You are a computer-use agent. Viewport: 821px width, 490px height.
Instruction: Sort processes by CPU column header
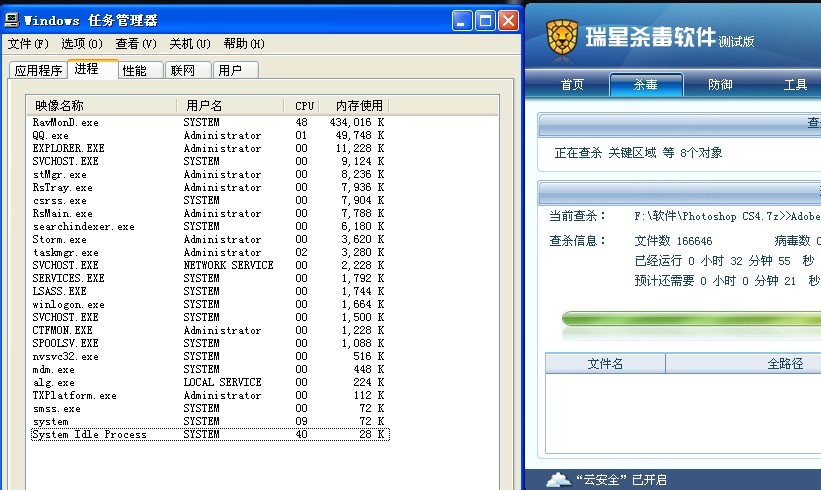pyautogui.click(x=302, y=106)
